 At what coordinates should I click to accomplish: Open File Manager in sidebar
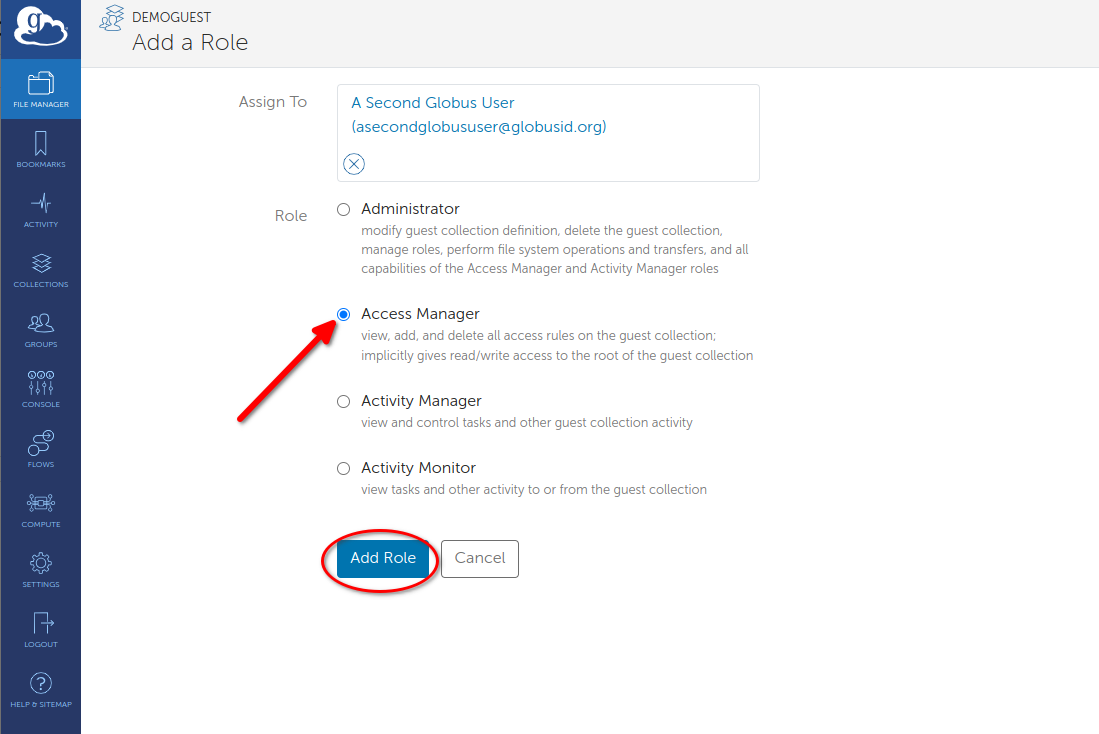coord(41,89)
